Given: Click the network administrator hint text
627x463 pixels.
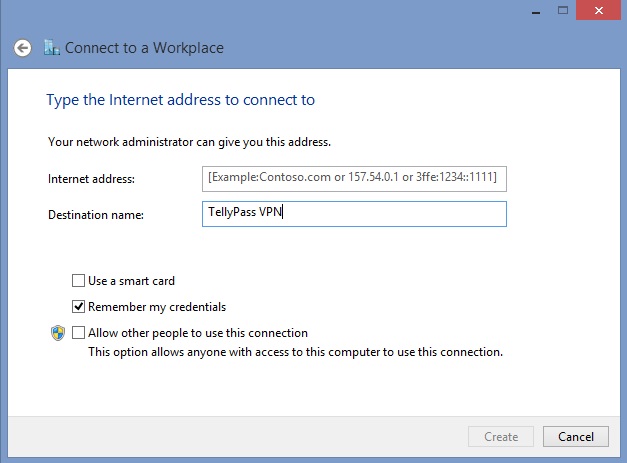Looking at the screenshot, I should [x=189, y=142].
